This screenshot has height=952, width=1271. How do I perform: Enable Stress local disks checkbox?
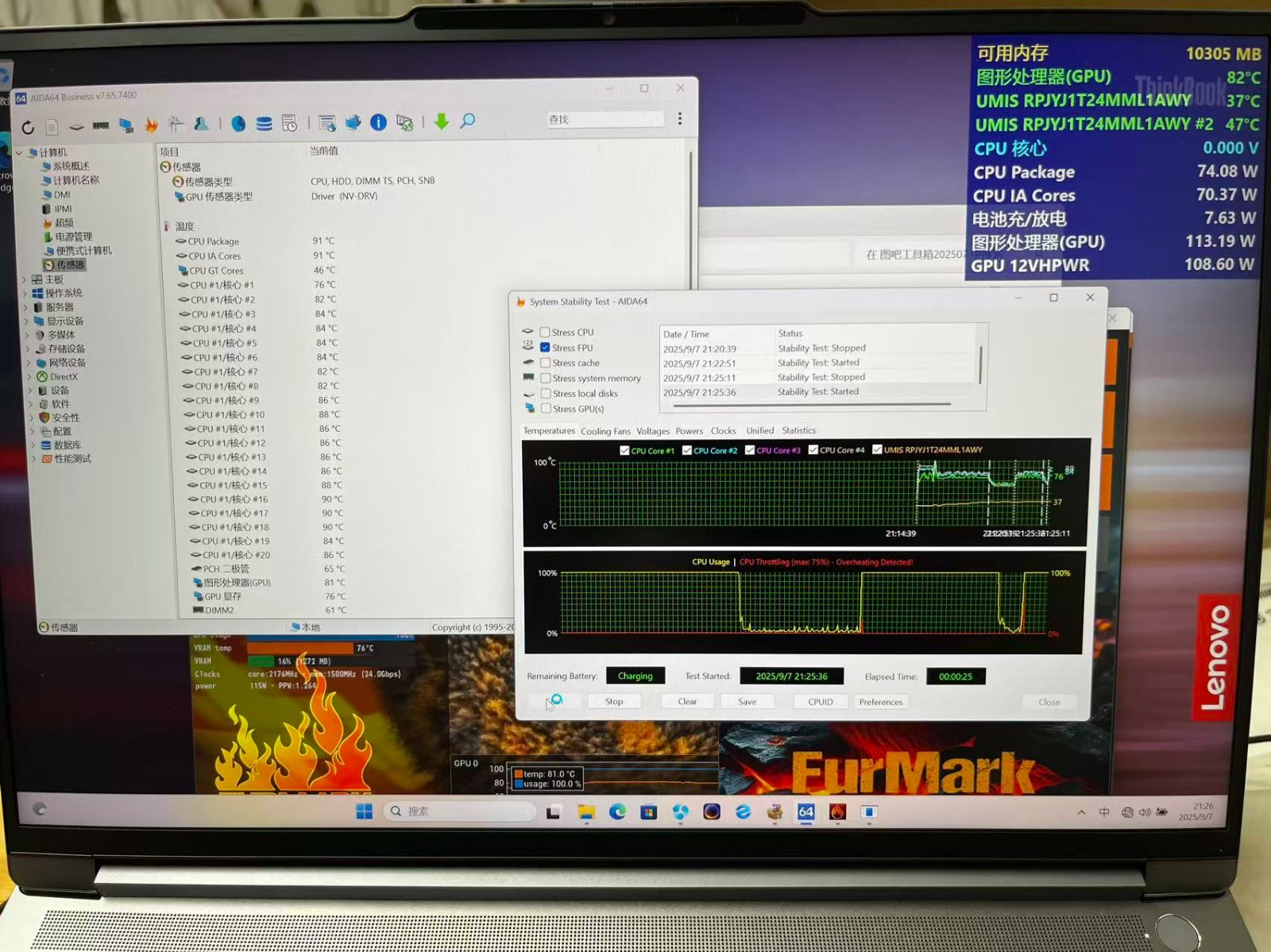546,393
